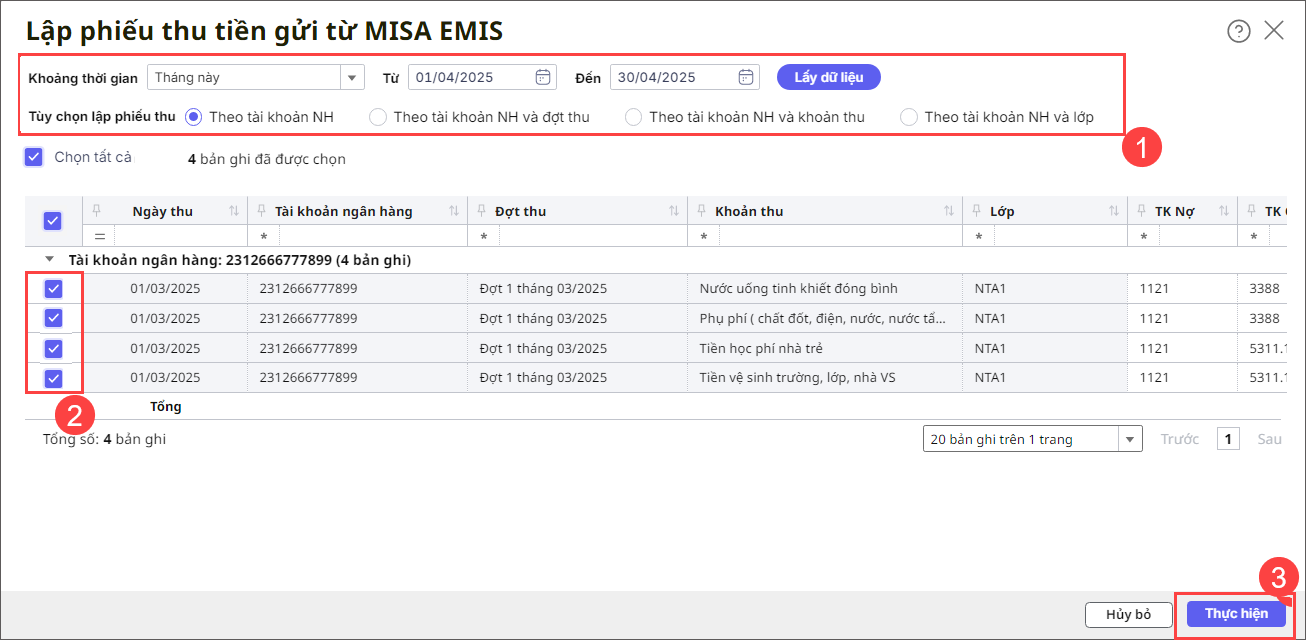1306x640 pixels.
Task: Sort the Khoản thu column
Action: pos(949,211)
